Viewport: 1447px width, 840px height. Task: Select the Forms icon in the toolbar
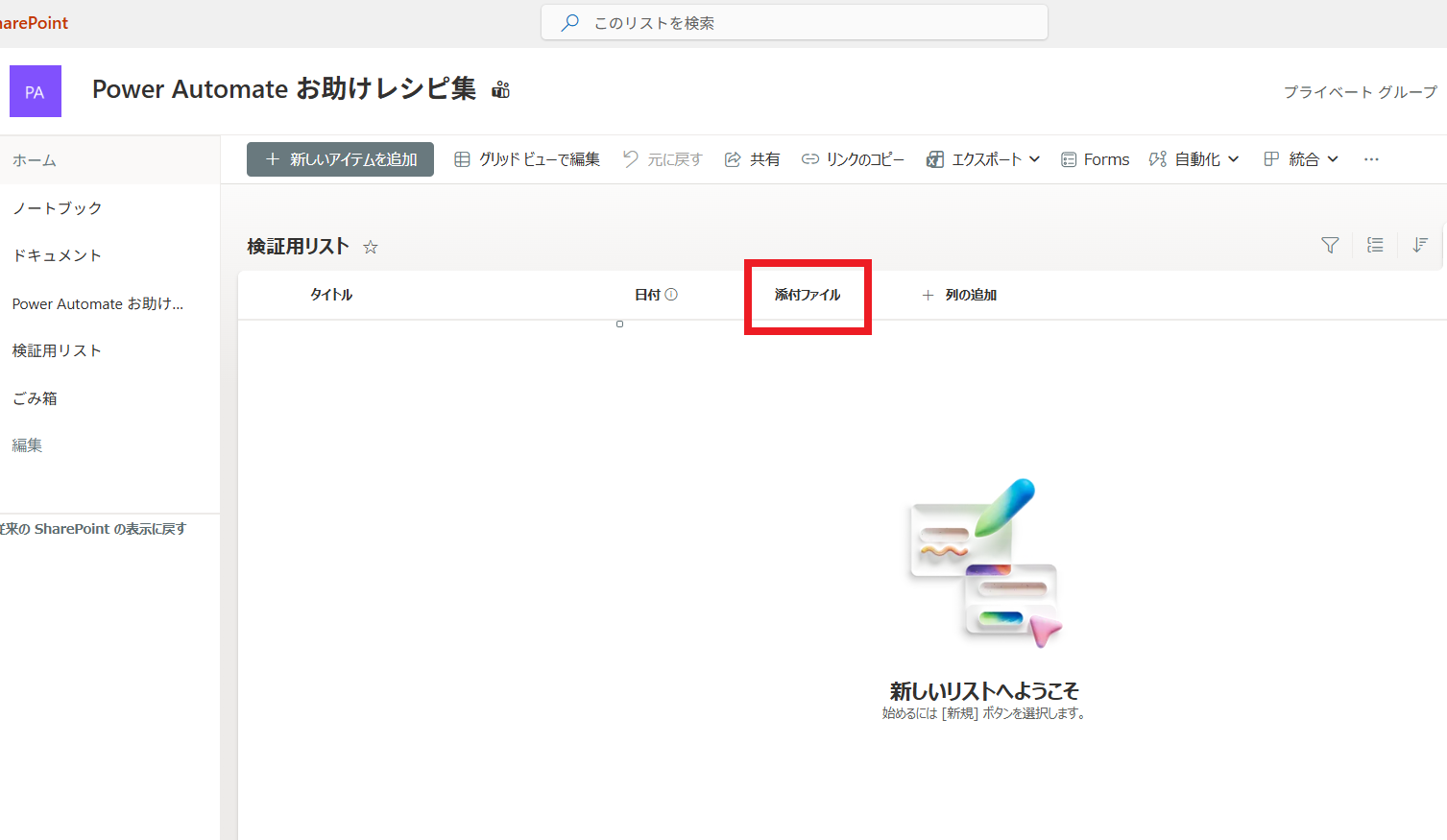point(1094,159)
